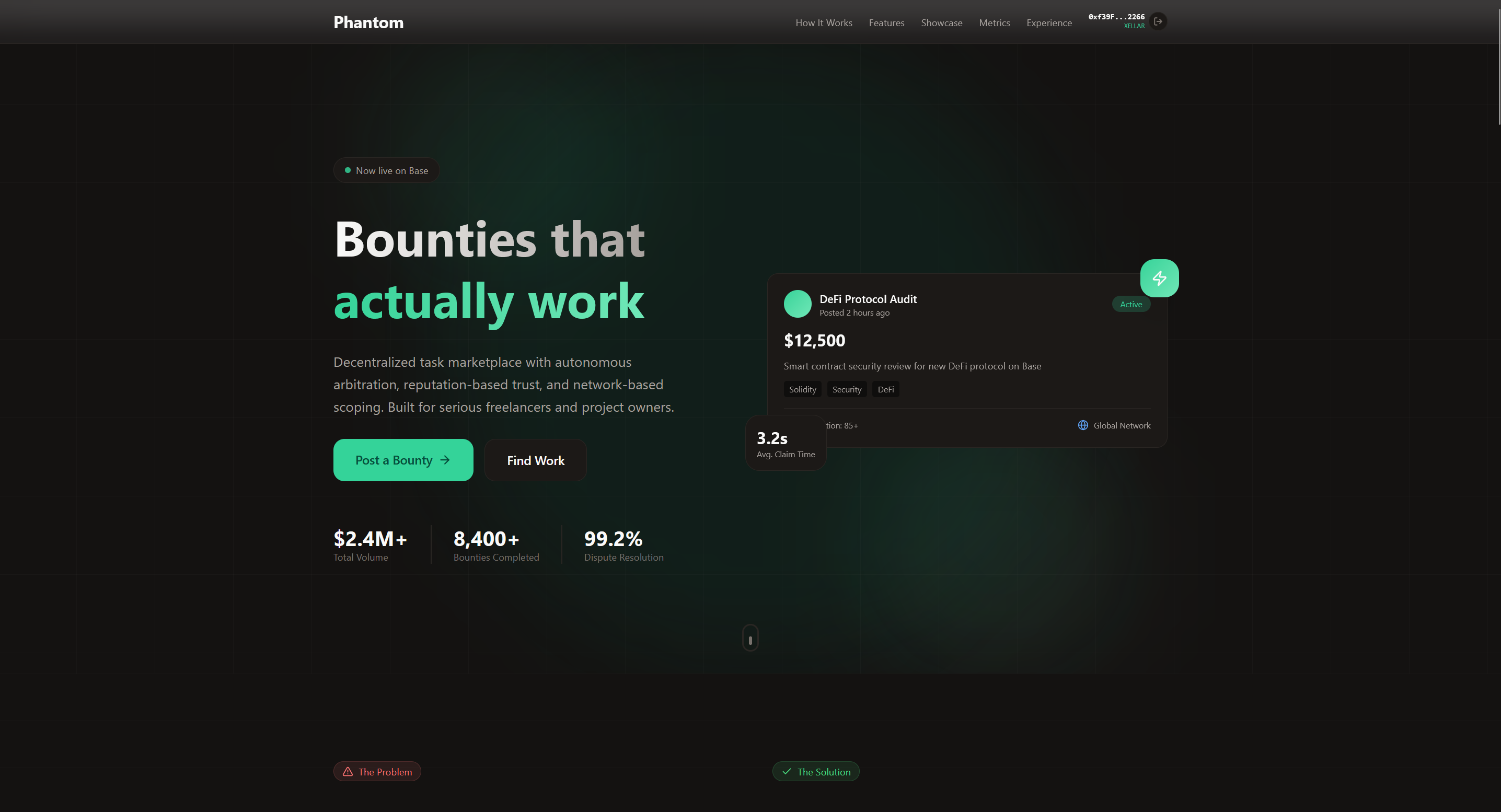Screen dimensions: 1501x812
Task: Click the Decentralized task marketplace paragraph
Action: [x=503, y=385]
